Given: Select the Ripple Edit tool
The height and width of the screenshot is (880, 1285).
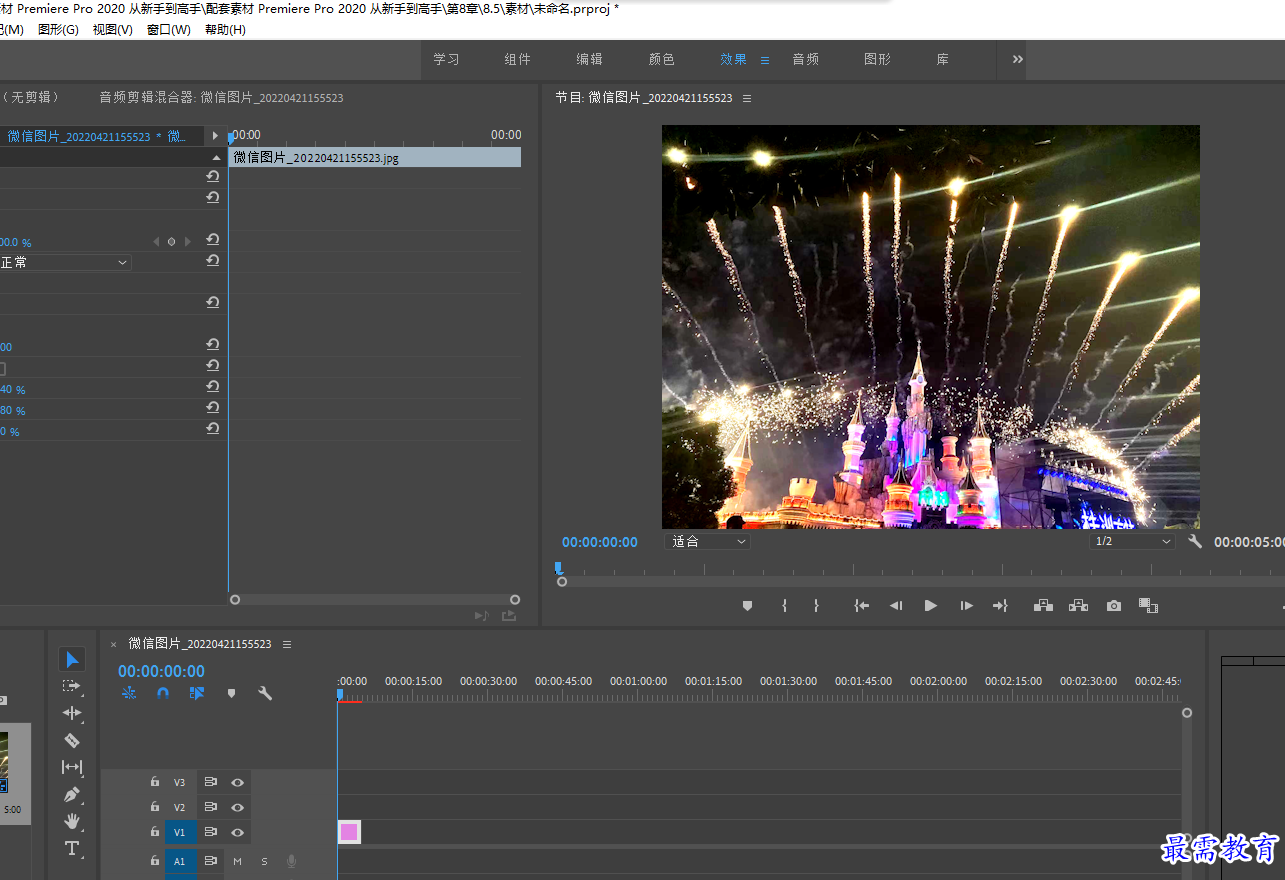Looking at the screenshot, I should [72, 713].
